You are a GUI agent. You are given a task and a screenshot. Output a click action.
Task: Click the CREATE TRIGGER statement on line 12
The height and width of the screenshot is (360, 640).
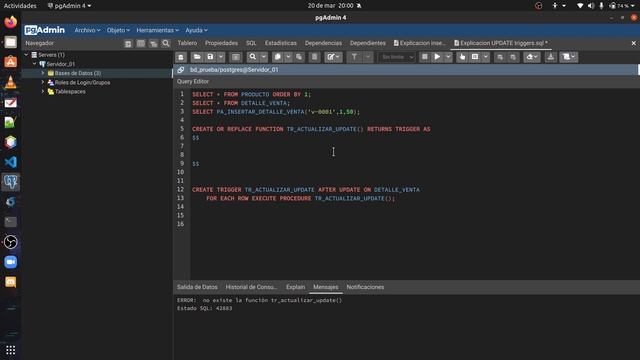click(x=306, y=190)
